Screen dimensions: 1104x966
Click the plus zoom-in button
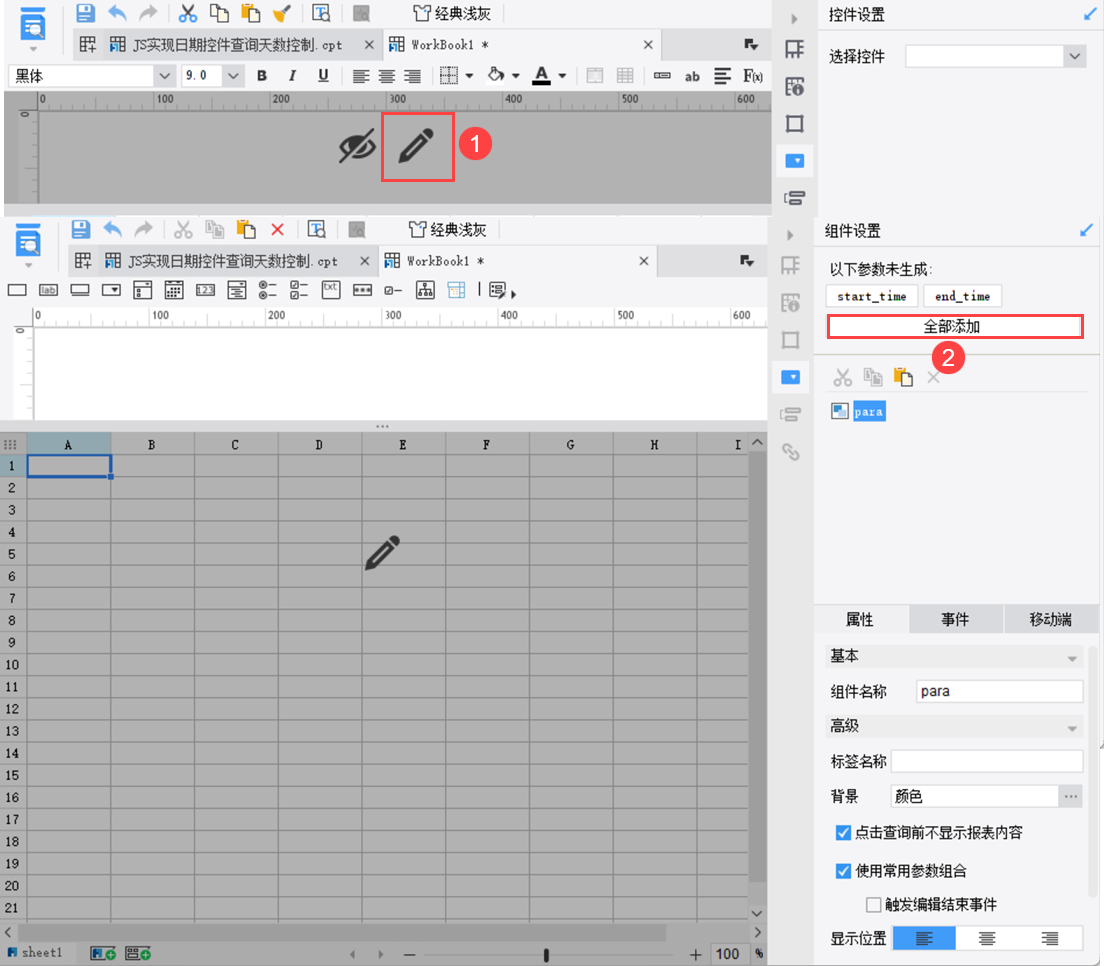click(x=696, y=955)
